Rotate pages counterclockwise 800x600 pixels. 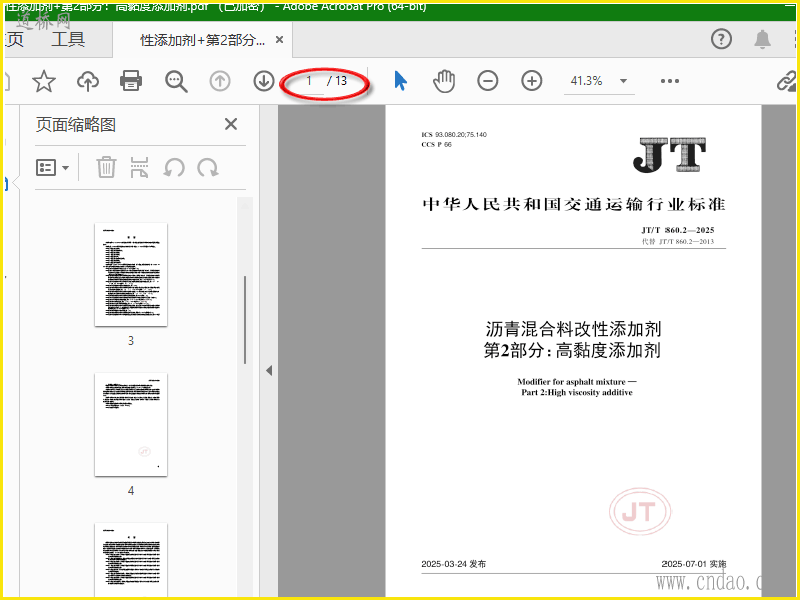[x=174, y=167]
